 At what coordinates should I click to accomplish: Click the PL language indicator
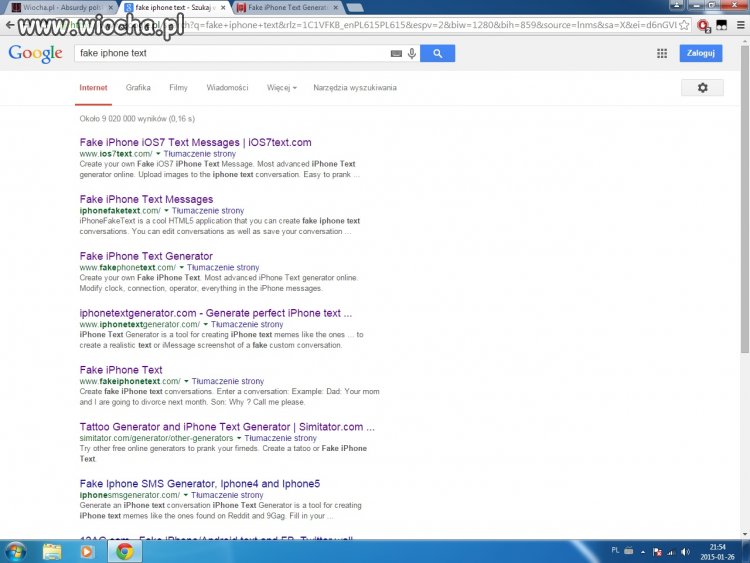(615, 551)
